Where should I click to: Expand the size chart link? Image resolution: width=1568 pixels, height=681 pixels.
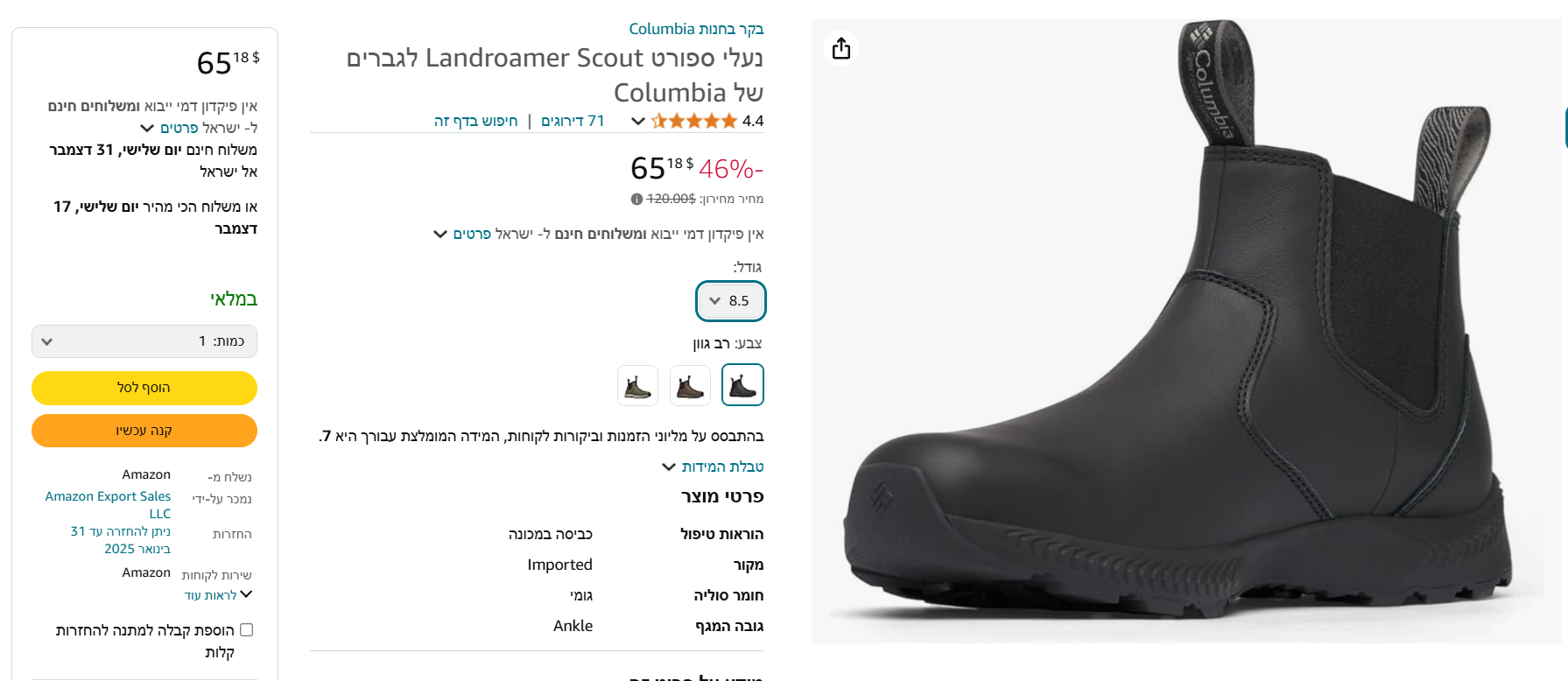714,467
